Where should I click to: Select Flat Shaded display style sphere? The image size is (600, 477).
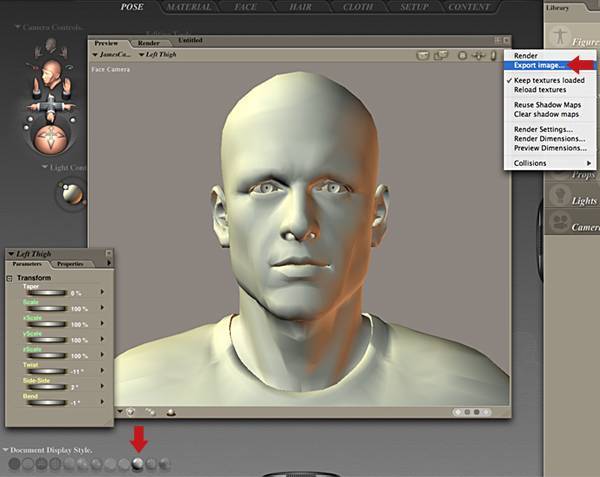point(83,464)
